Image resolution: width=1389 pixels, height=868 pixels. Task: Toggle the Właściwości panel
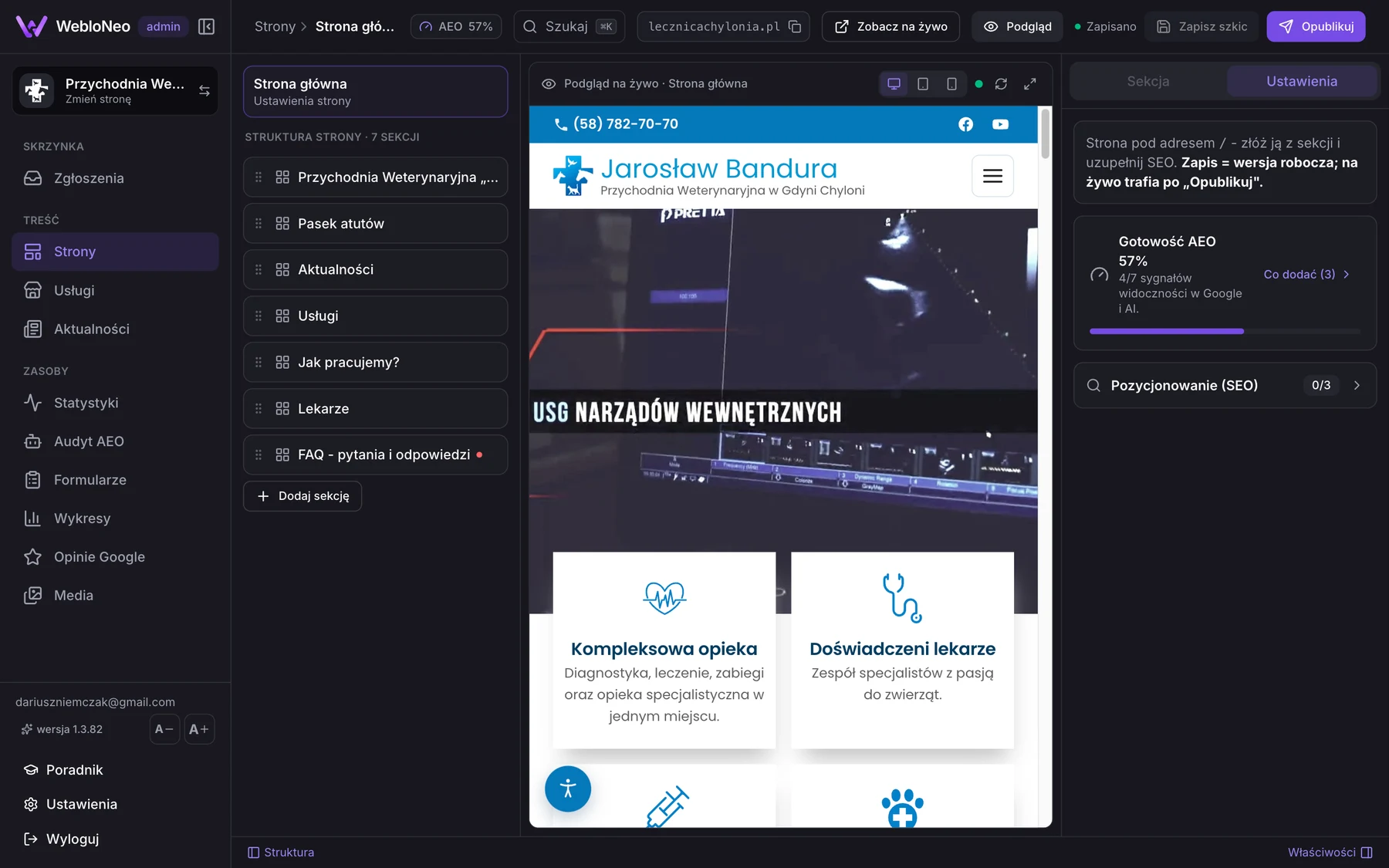coord(1330,853)
